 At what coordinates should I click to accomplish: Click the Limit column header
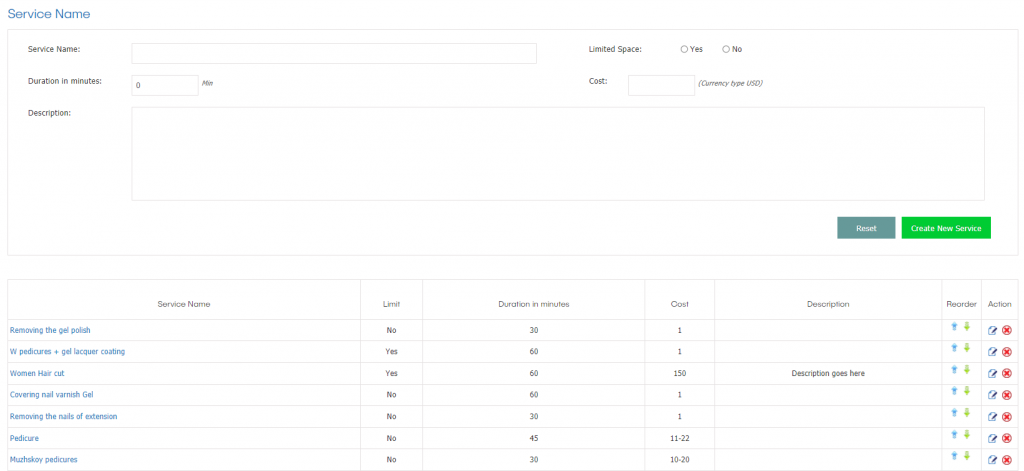(x=391, y=304)
